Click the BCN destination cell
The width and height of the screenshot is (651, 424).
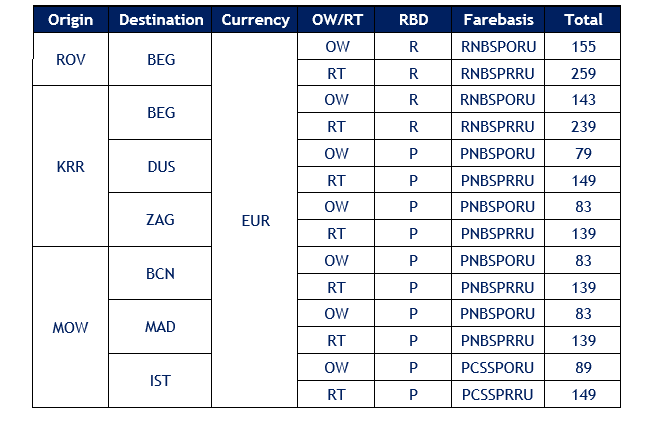(x=160, y=273)
